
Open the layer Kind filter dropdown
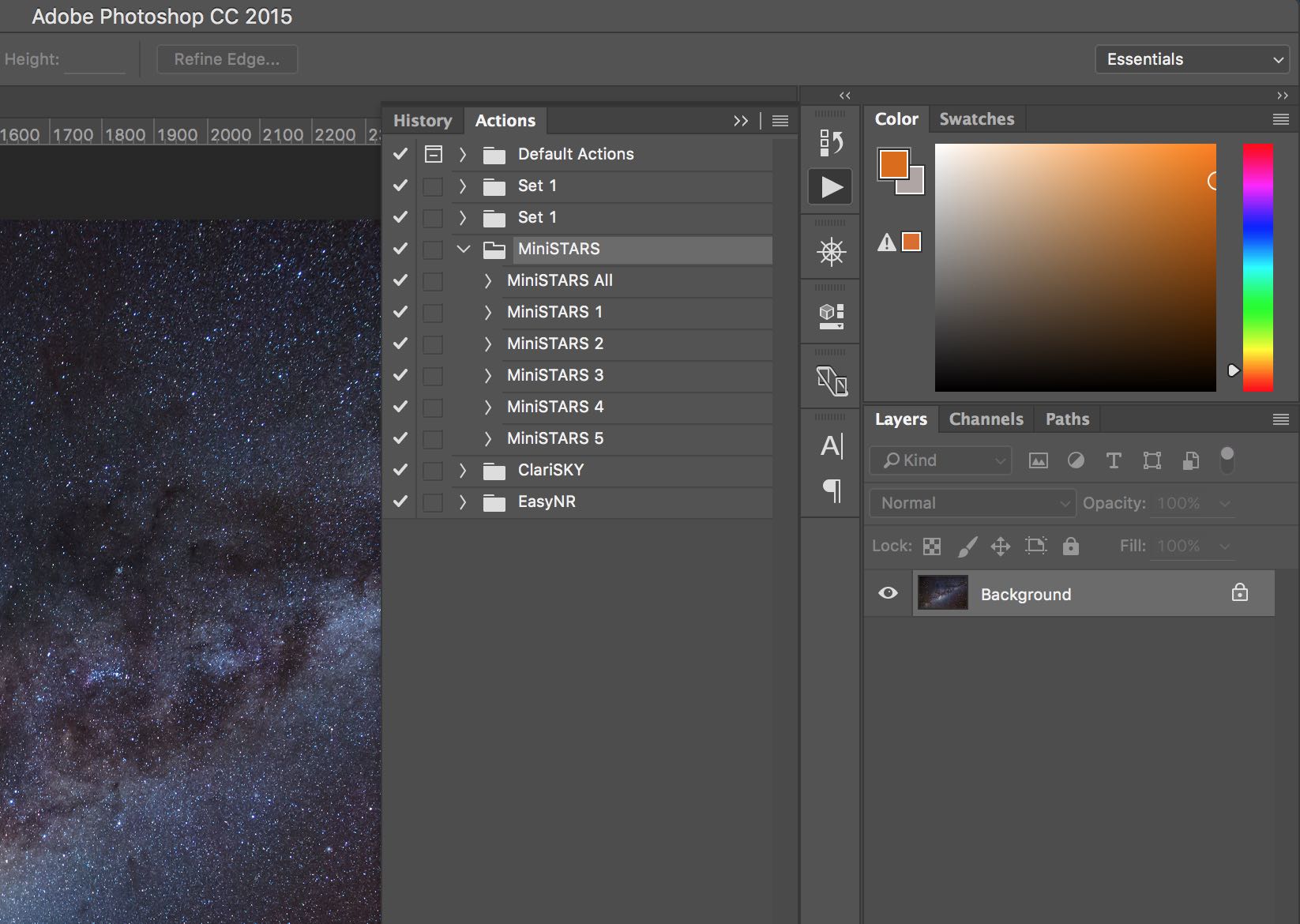pos(941,460)
